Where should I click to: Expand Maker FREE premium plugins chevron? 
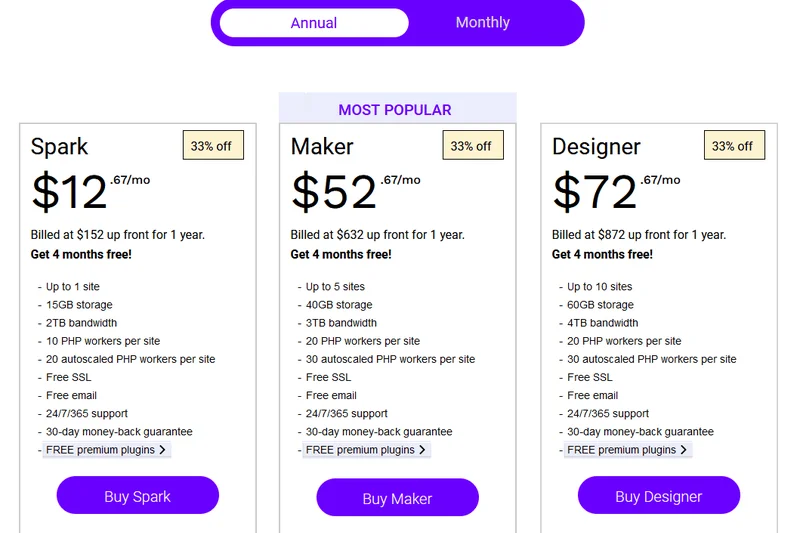422,450
